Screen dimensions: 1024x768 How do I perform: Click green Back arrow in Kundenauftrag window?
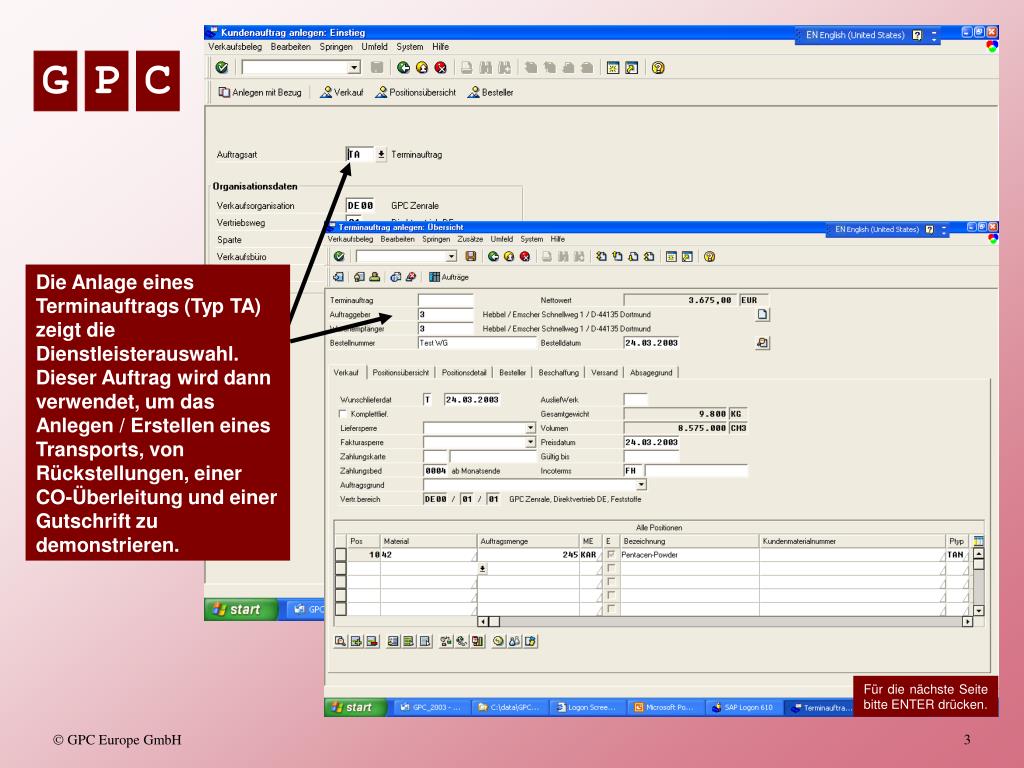click(404, 67)
